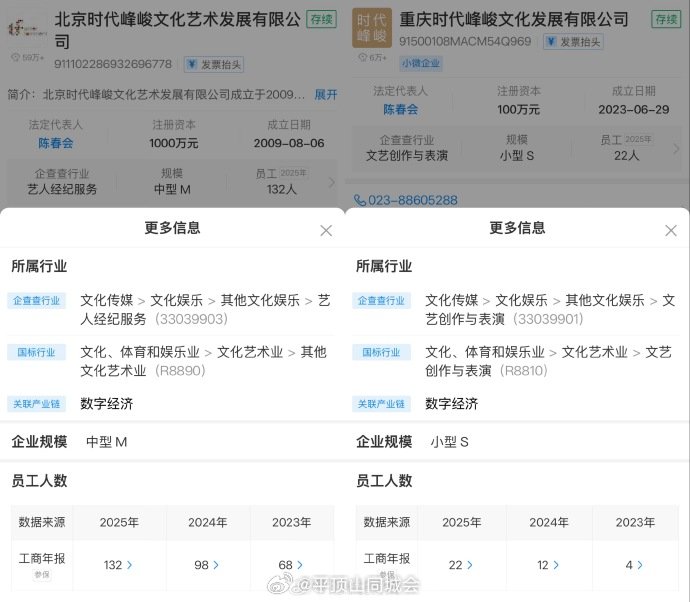Image resolution: width=690 pixels, height=602 pixels.
Task: Click 数字经济 in right panel
Action: tap(451, 404)
